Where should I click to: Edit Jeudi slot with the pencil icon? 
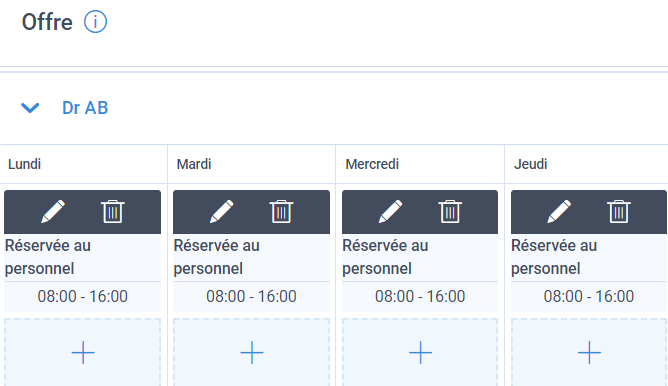click(x=559, y=211)
